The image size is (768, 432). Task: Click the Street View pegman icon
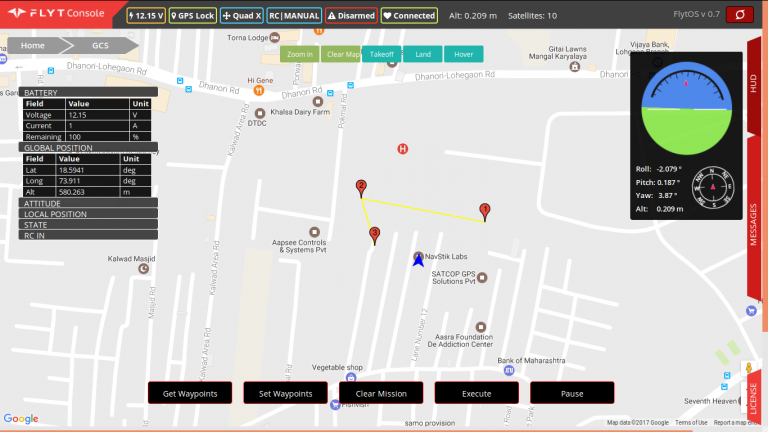coord(749,368)
